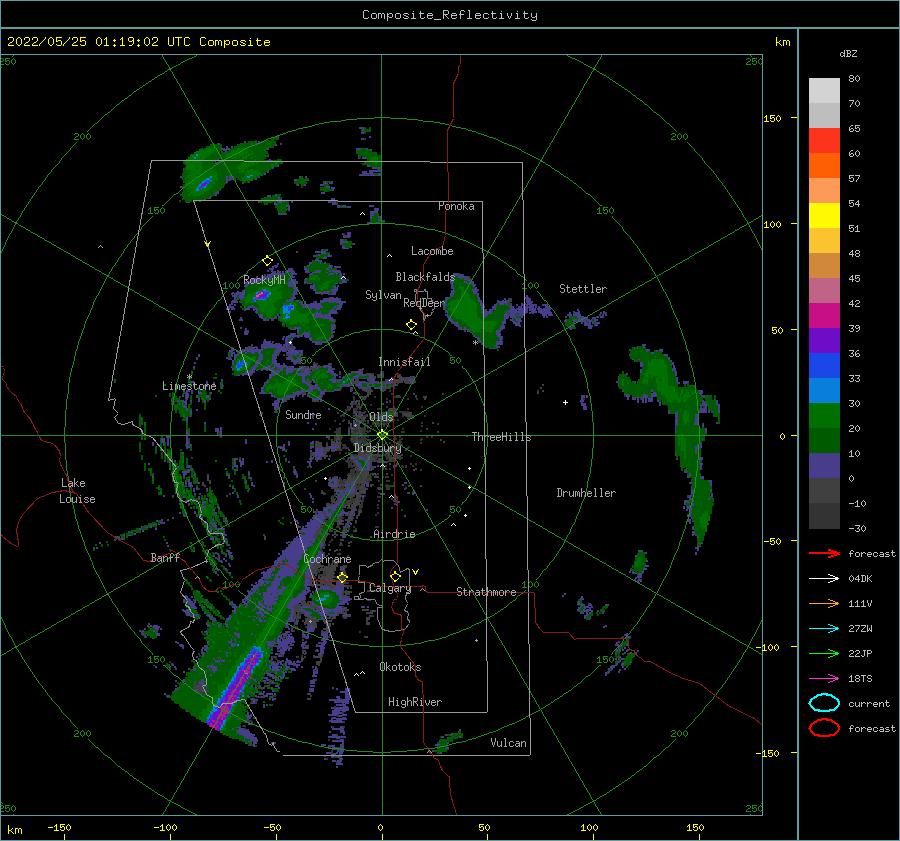Click the orange 111V arrow legend icon

pos(824,603)
